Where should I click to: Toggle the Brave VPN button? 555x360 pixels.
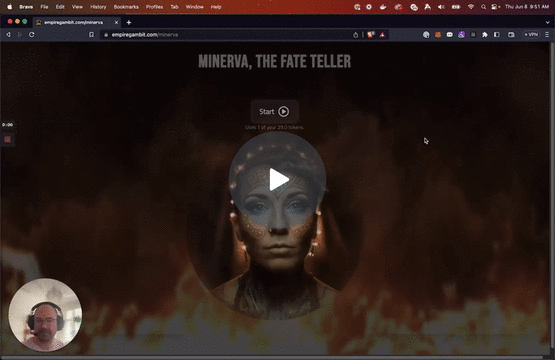tap(531, 35)
